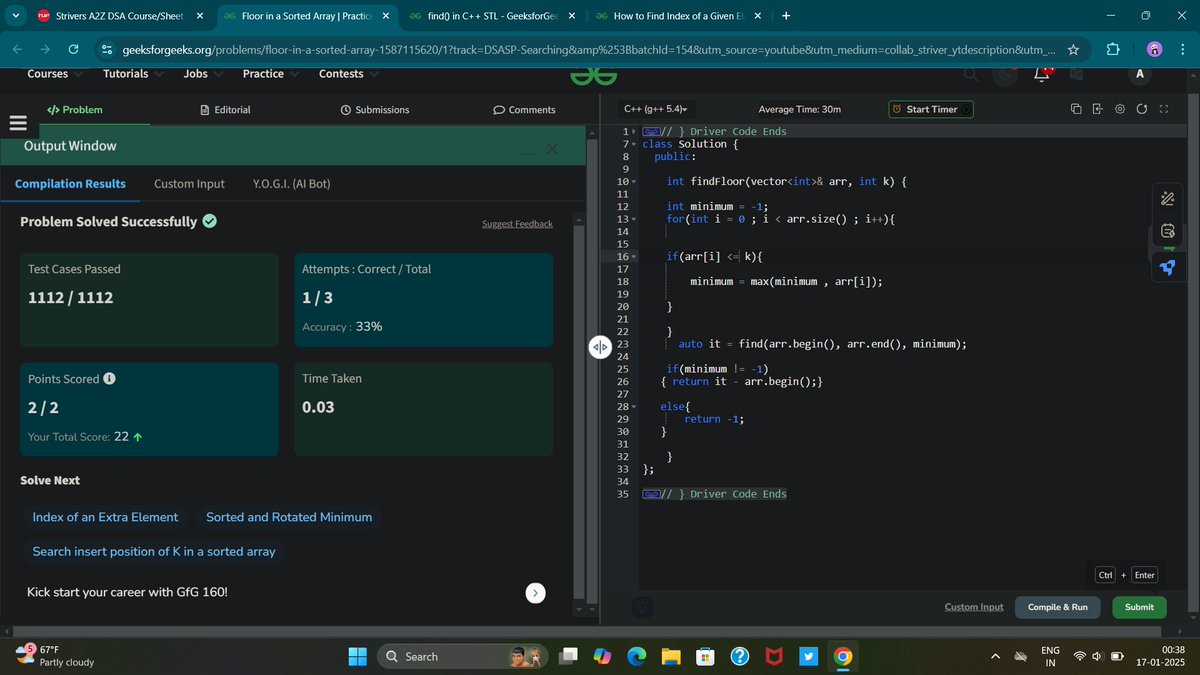Reload the page with browser refresh button
1200x675 pixels.
[x=73, y=49]
